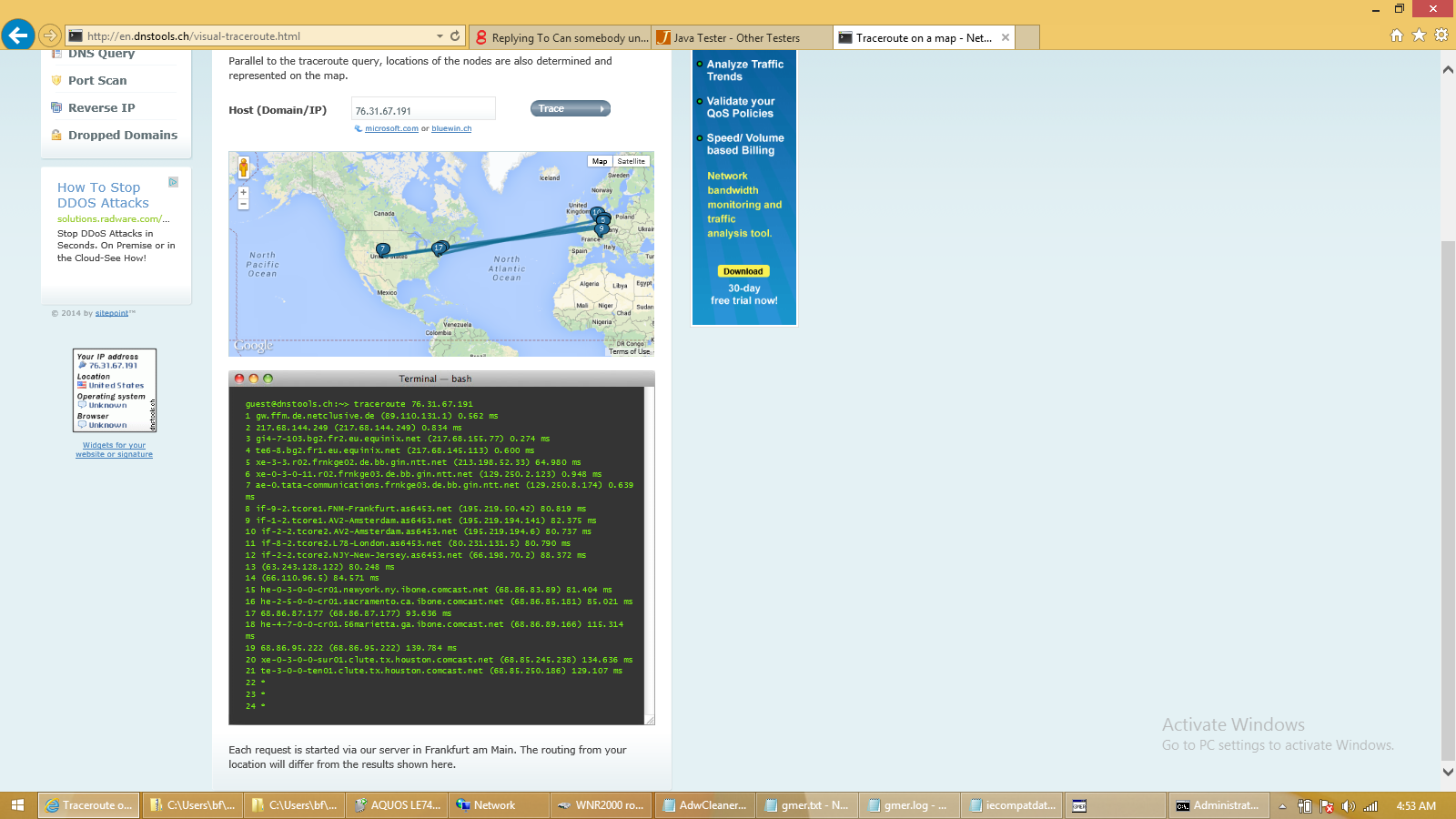The height and width of the screenshot is (819, 1456).
Task: Click the Port Scan shield icon
Action: point(56,80)
